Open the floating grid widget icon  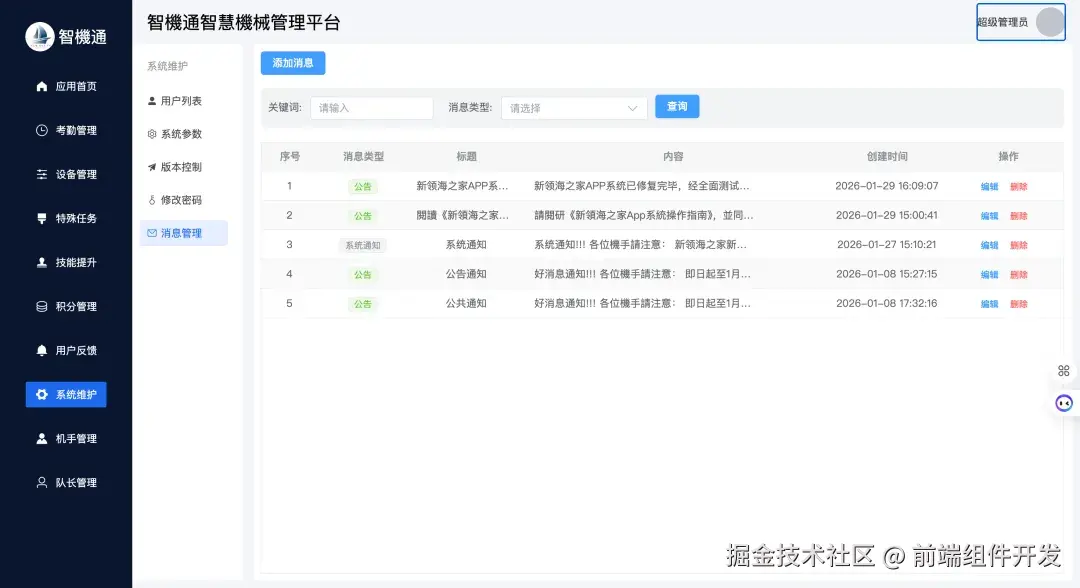click(x=1063, y=370)
